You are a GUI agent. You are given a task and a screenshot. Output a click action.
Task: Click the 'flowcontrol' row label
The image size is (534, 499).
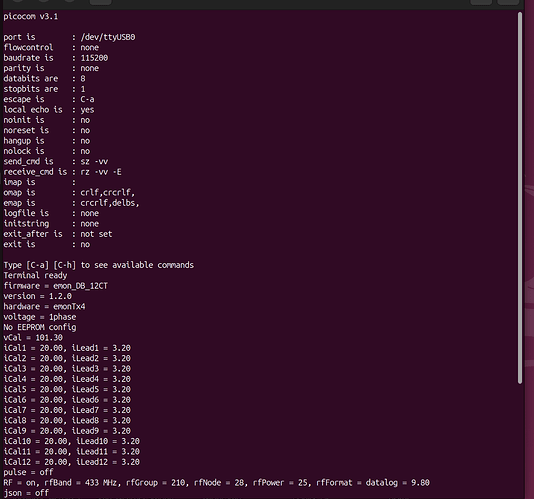[x=28, y=47]
